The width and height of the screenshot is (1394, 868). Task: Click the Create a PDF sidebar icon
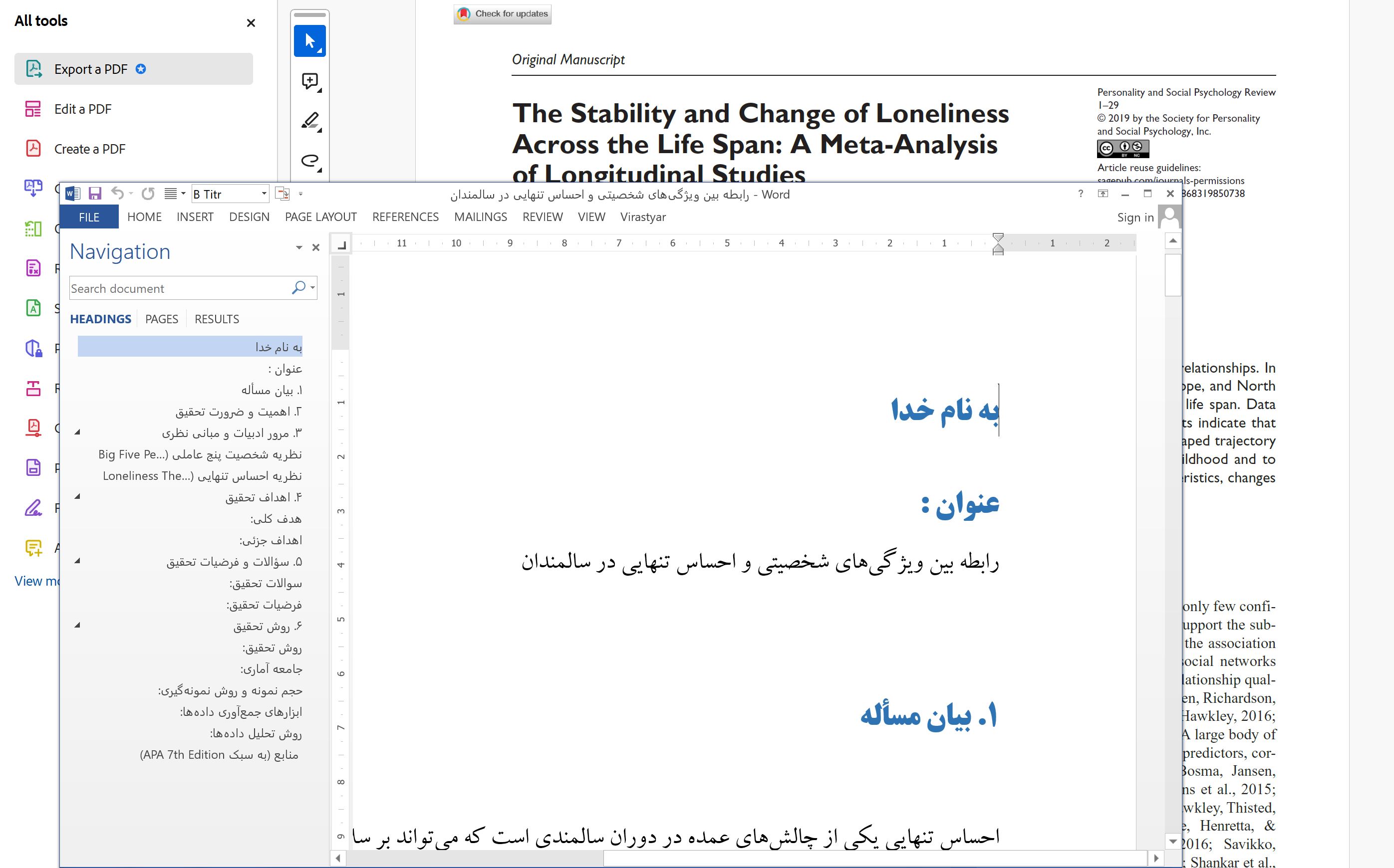(34, 148)
